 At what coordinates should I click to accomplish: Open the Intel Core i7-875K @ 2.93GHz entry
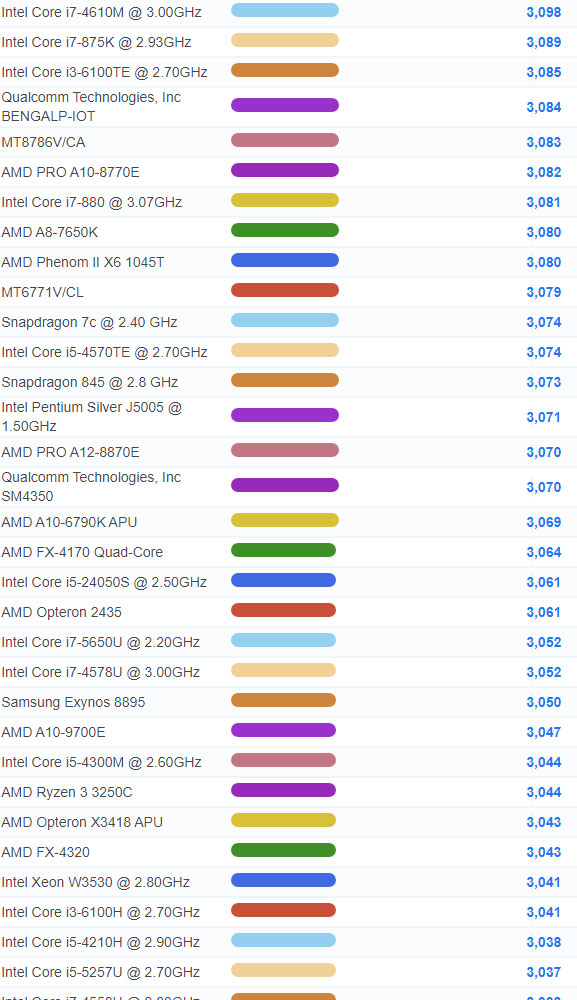click(96, 42)
